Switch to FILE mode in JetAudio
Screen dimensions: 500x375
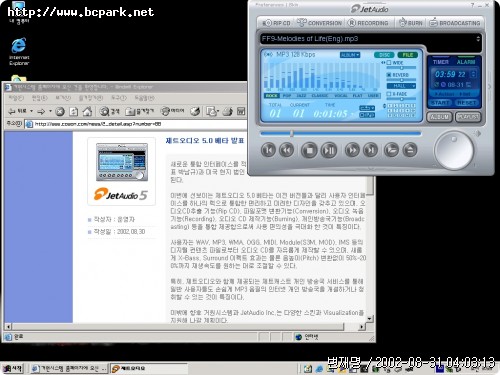(408, 55)
